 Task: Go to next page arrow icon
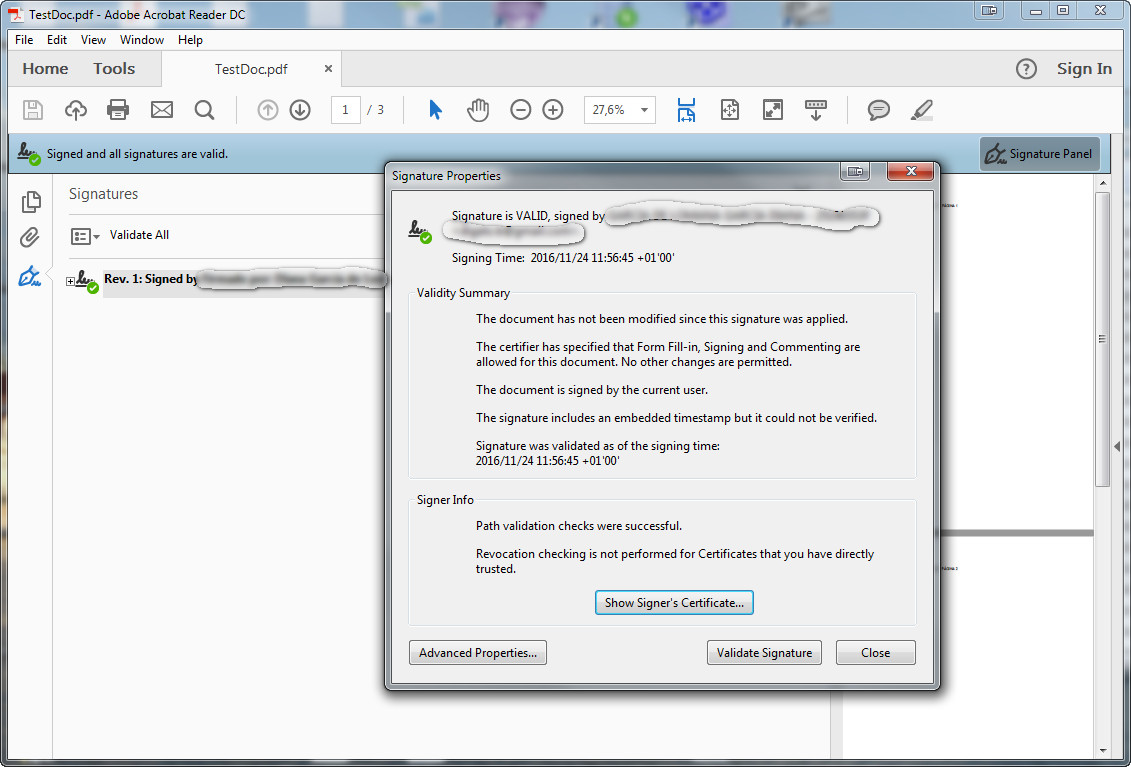300,110
